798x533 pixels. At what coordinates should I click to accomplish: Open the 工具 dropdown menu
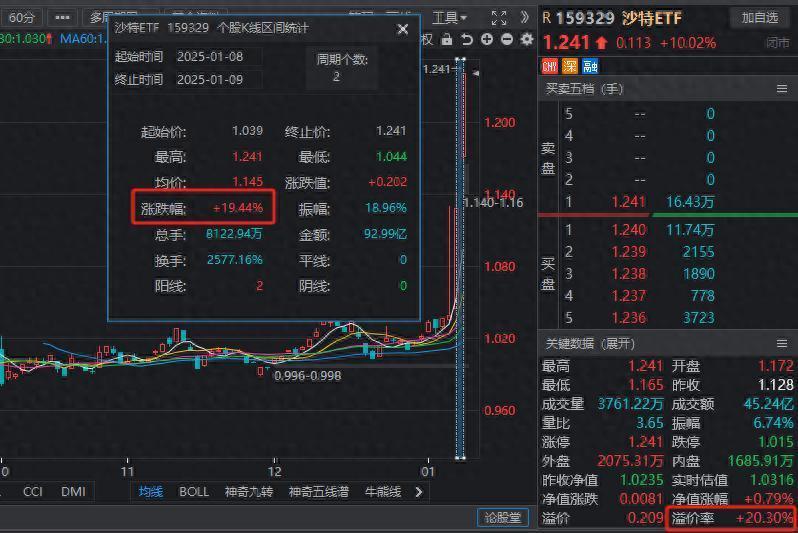pos(449,18)
